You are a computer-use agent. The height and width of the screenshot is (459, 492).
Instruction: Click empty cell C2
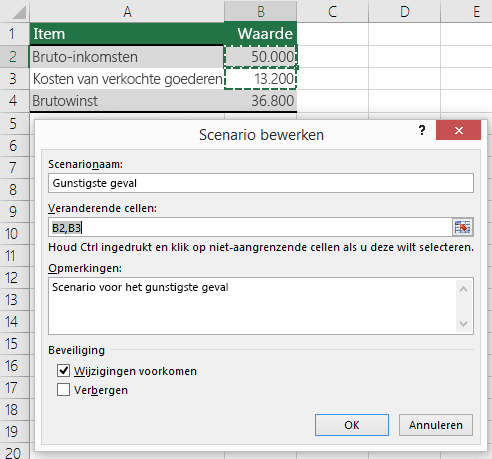click(333, 57)
